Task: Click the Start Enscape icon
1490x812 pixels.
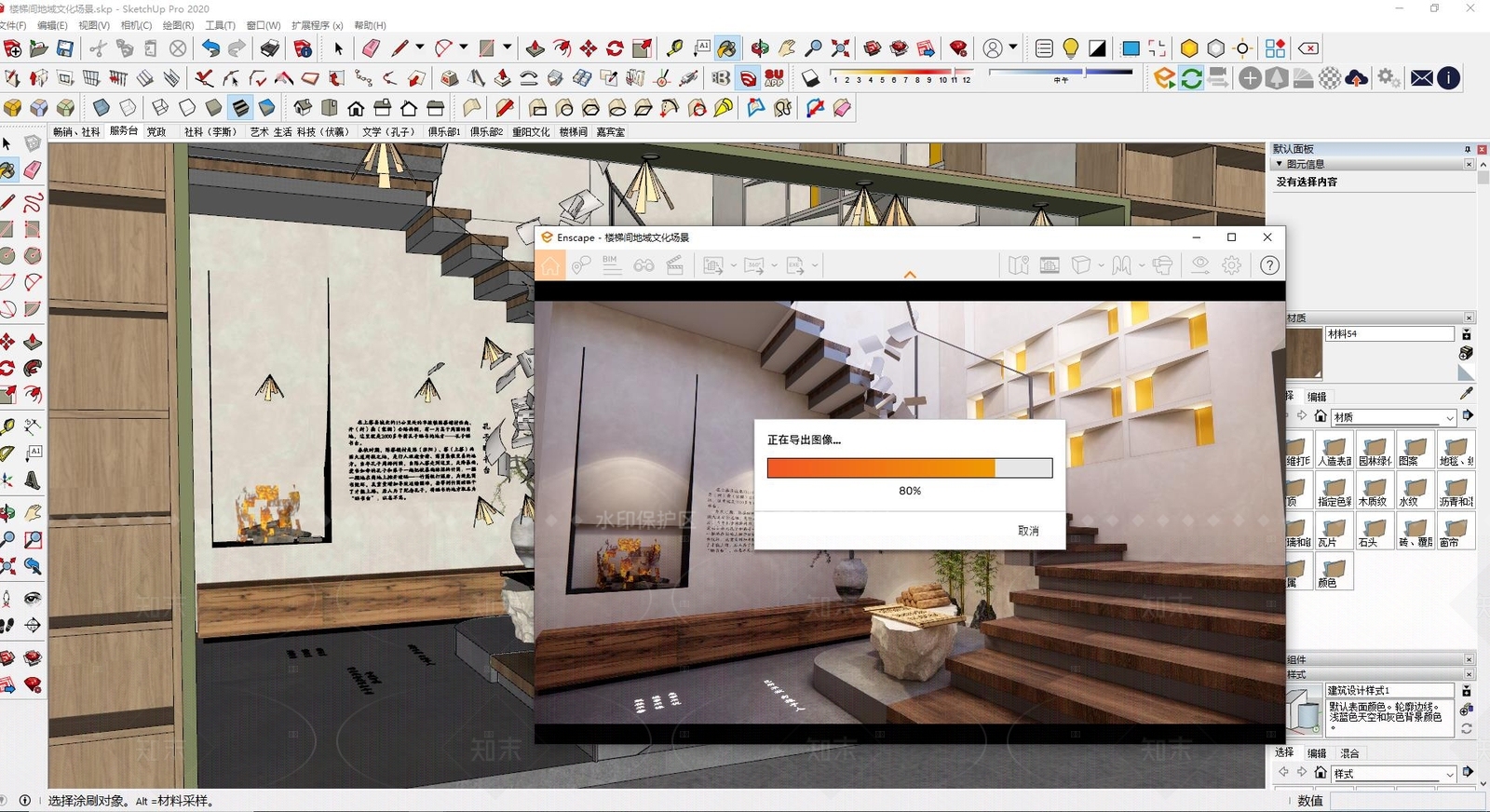Action: click(x=1164, y=78)
